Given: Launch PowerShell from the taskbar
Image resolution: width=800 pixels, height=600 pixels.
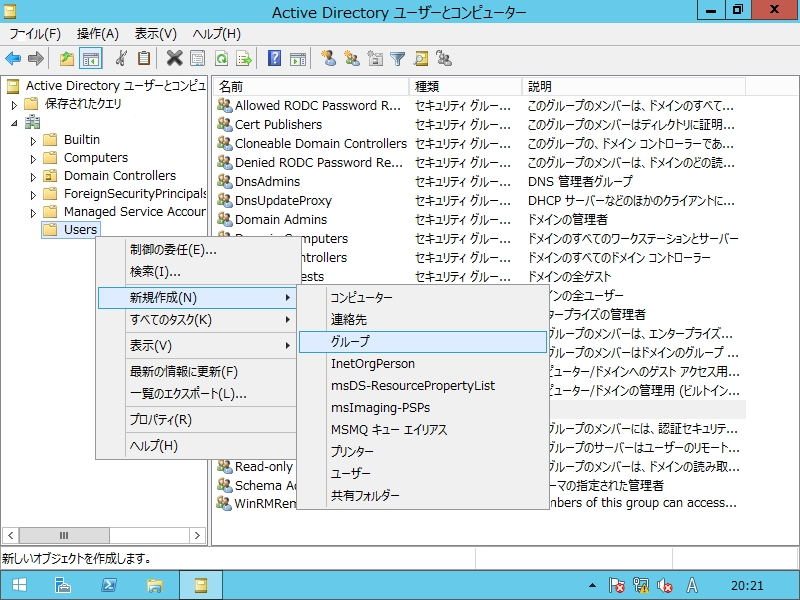Looking at the screenshot, I should [x=109, y=585].
